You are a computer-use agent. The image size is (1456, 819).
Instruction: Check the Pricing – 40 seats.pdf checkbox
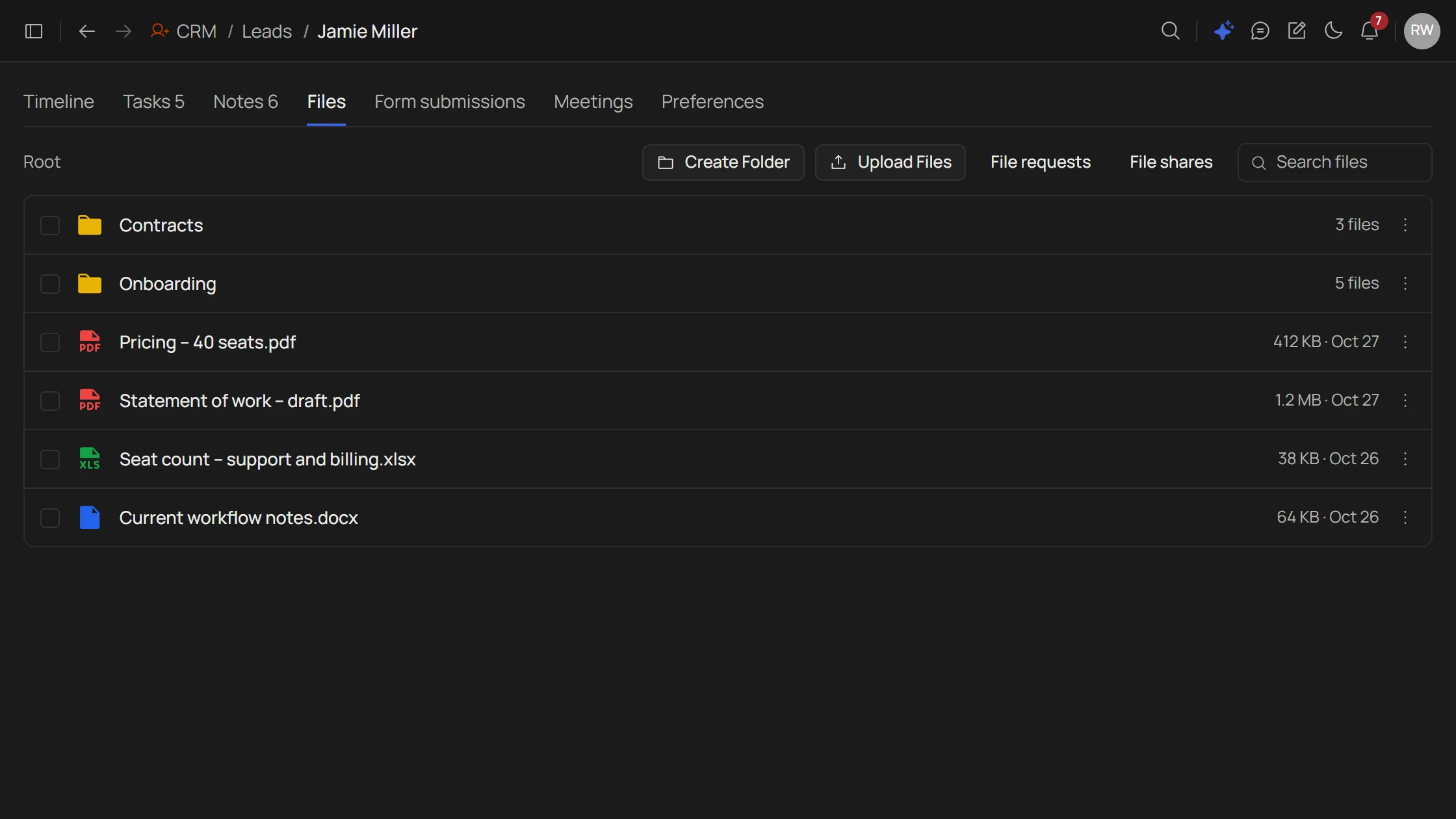point(50,343)
